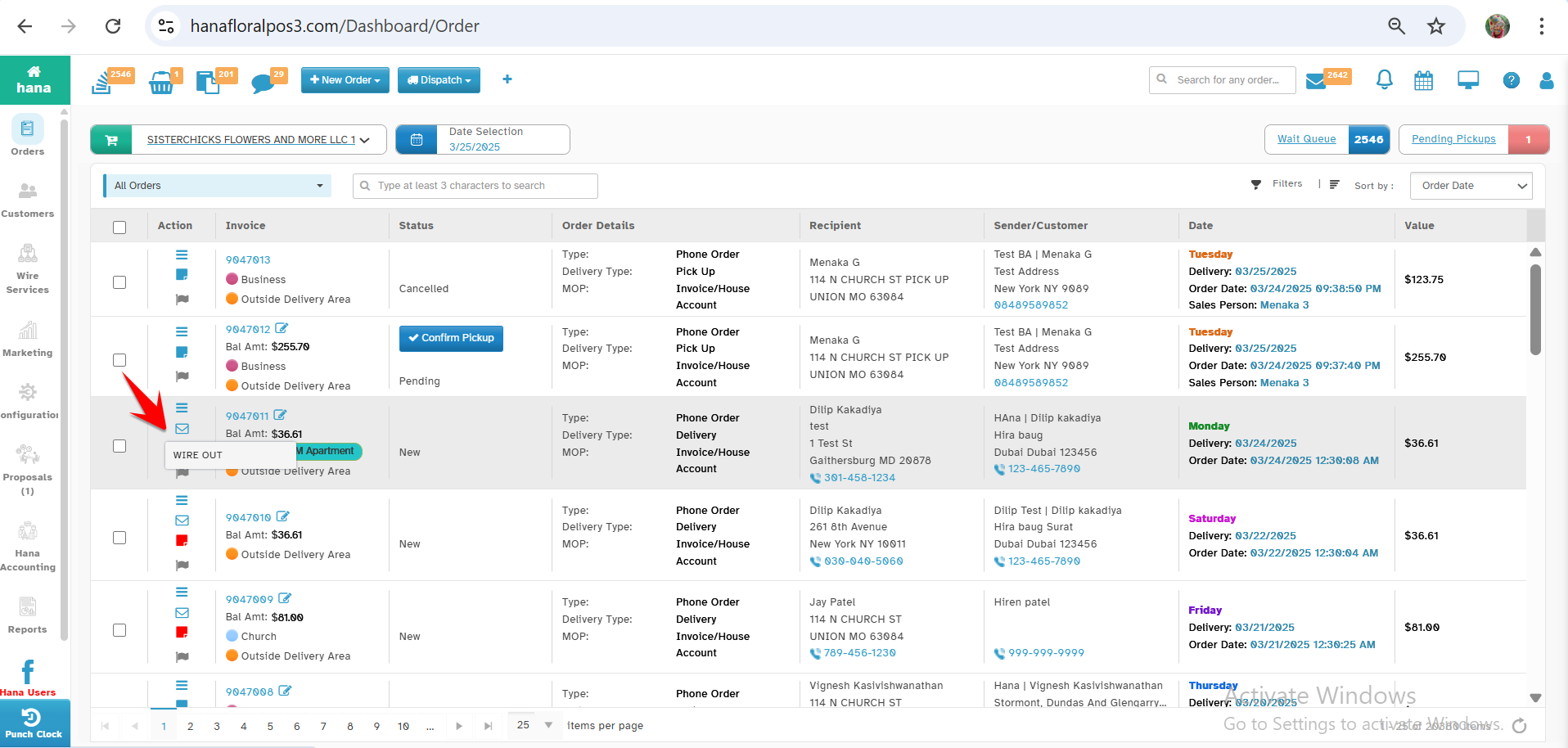Open invoice 9047009 link

[x=250, y=599]
